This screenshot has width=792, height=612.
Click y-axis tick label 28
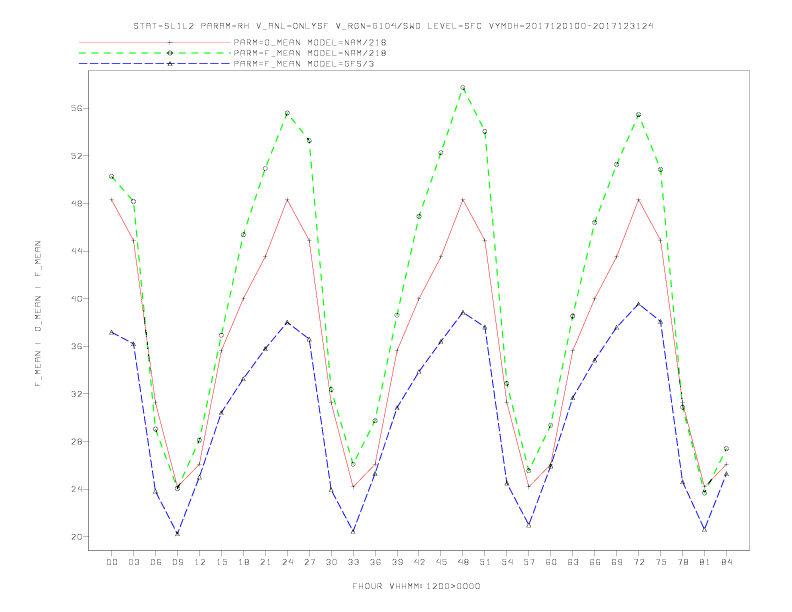[76, 442]
